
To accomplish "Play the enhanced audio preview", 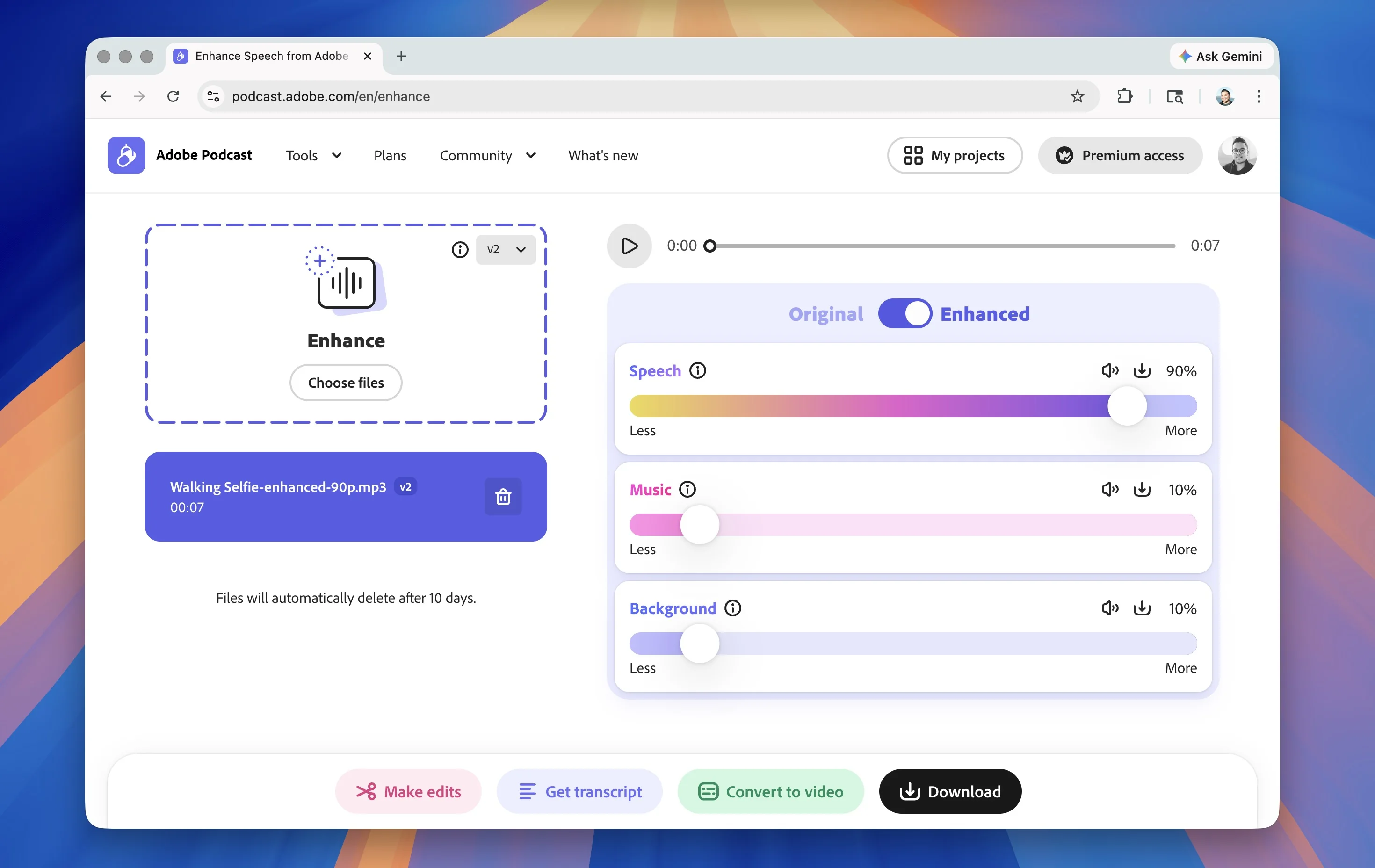I will tap(629, 246).
